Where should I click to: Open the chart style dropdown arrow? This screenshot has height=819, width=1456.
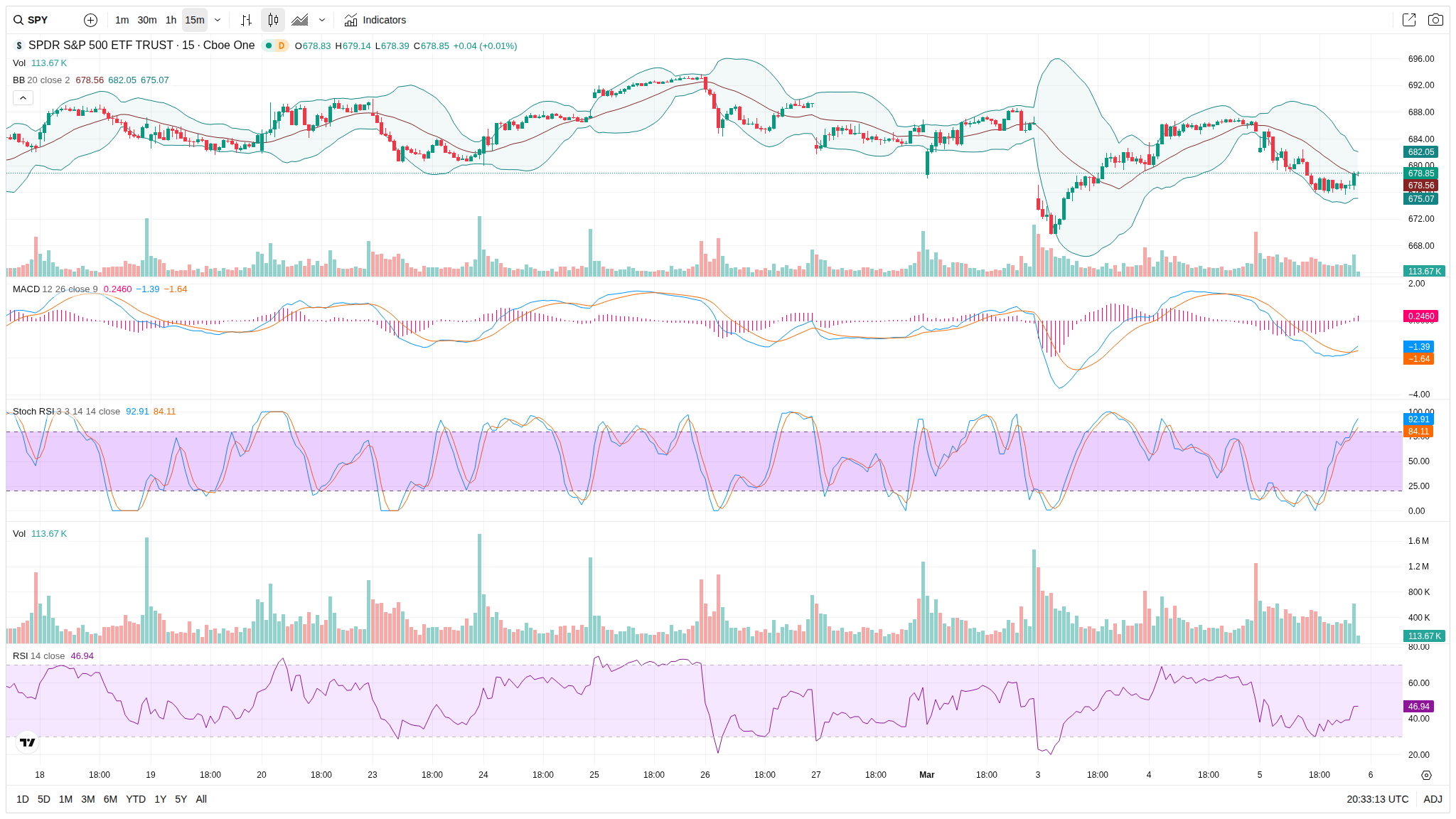(x=322, y=20)
